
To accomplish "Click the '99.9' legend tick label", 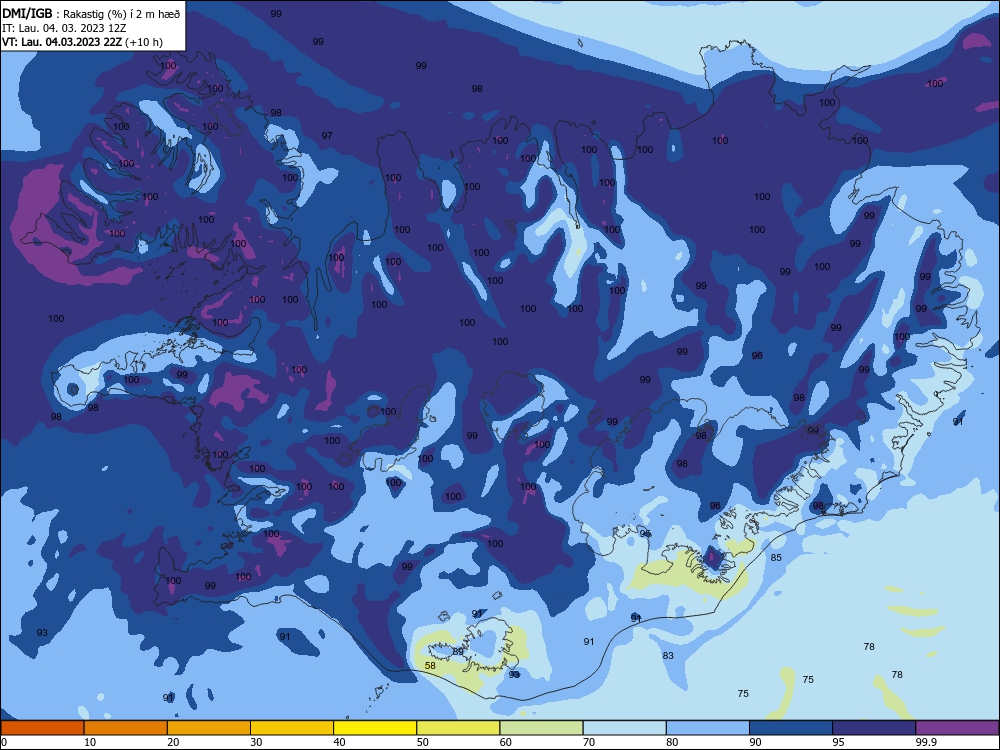I will click(x=926, y=742).
